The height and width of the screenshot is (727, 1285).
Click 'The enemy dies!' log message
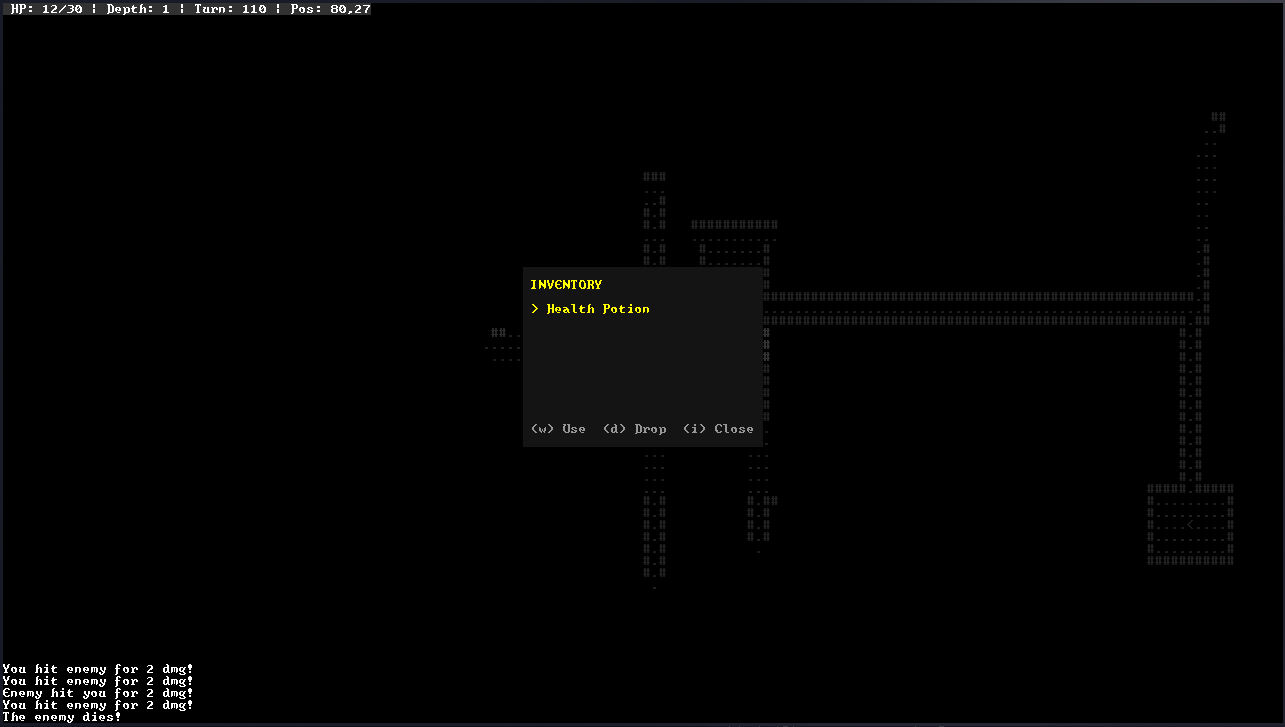tap(62, 717)
